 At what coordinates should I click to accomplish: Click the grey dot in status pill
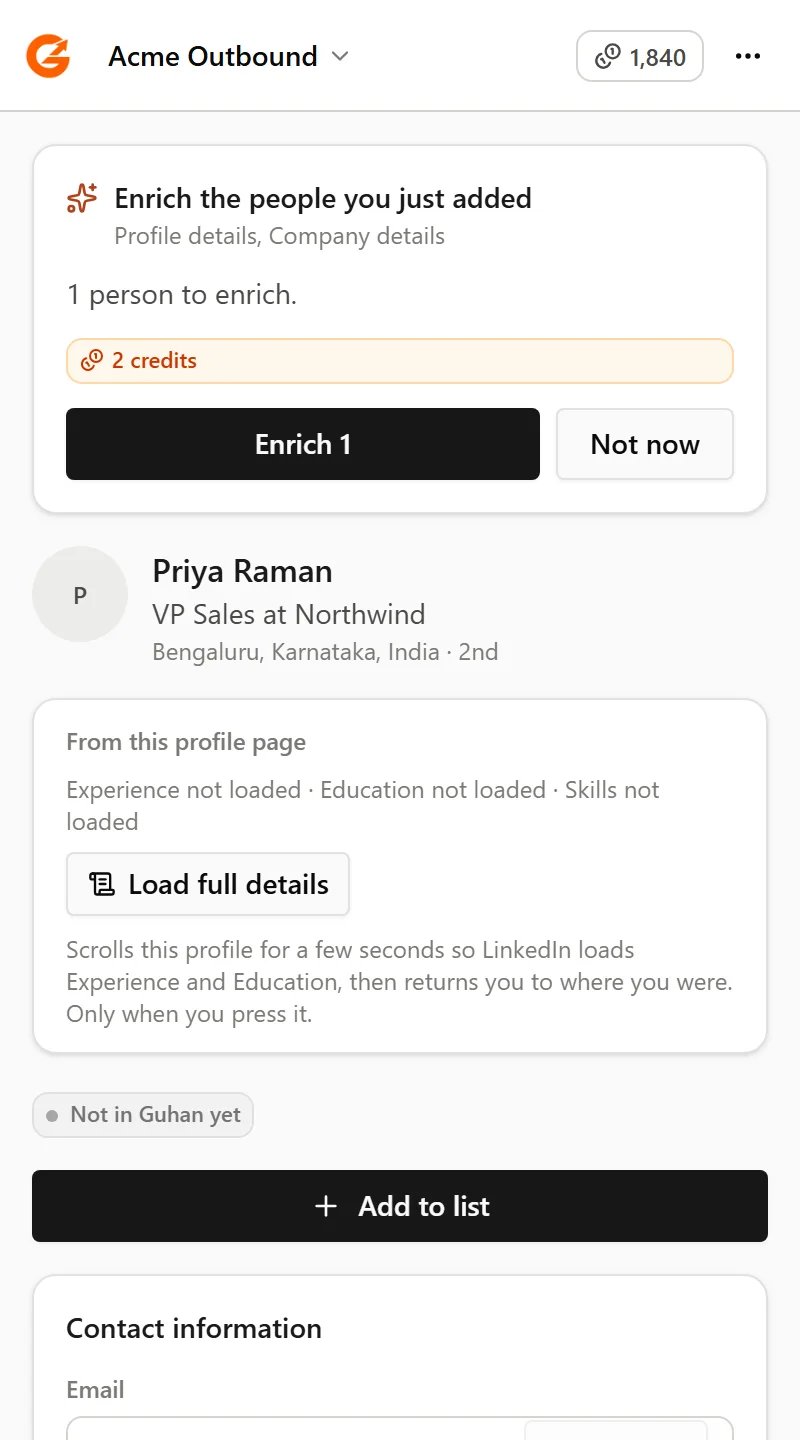52,1116
